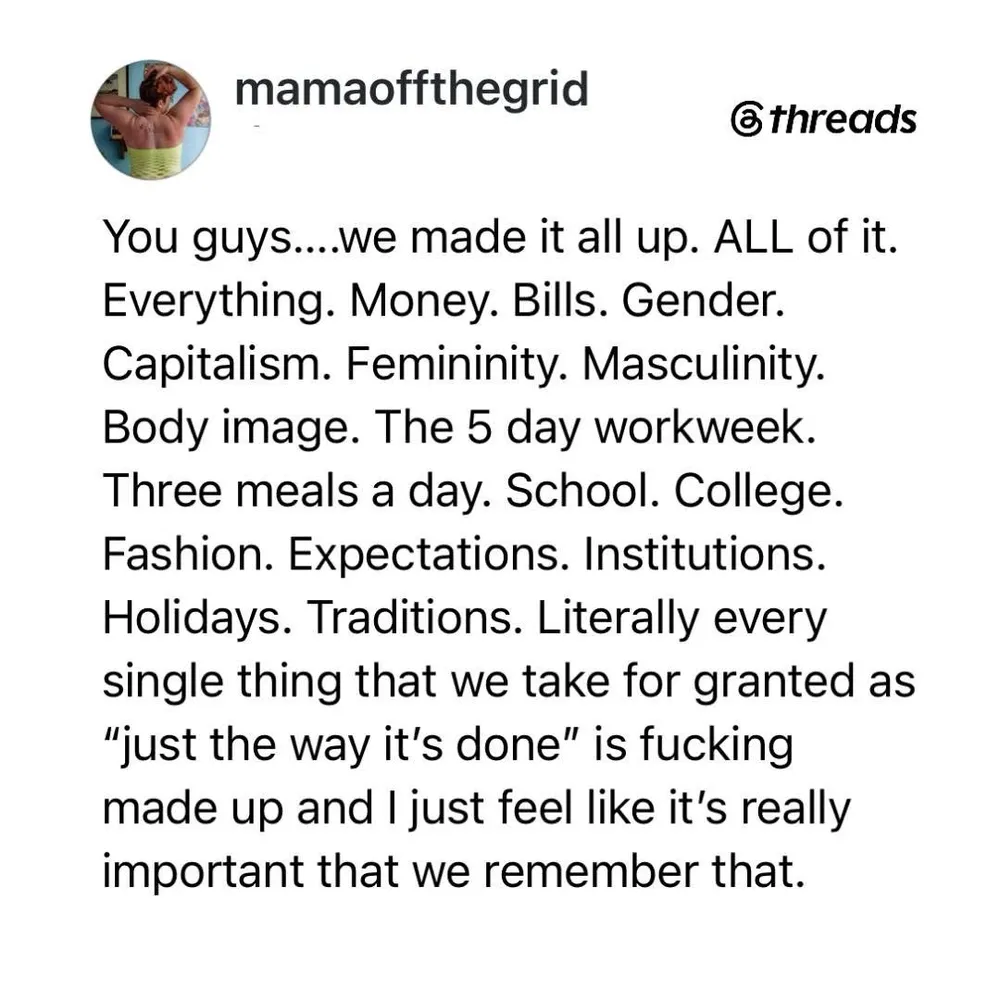This screenshot has height=1000, width=1000.
Task: Open mamaoffthegrid's profile picture
Action: pos(151,120)
